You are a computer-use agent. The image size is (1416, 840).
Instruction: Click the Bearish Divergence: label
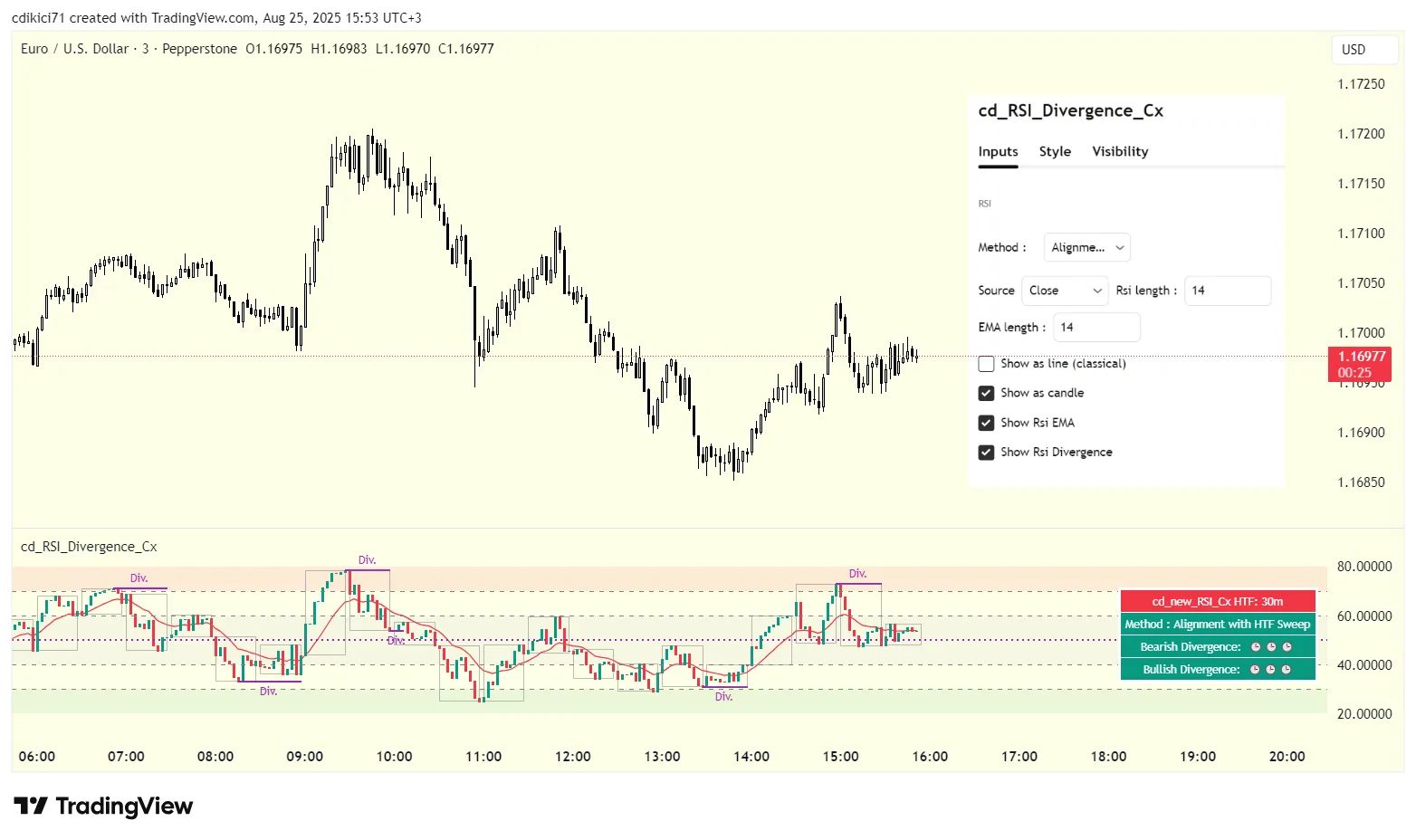[1191, 647]
